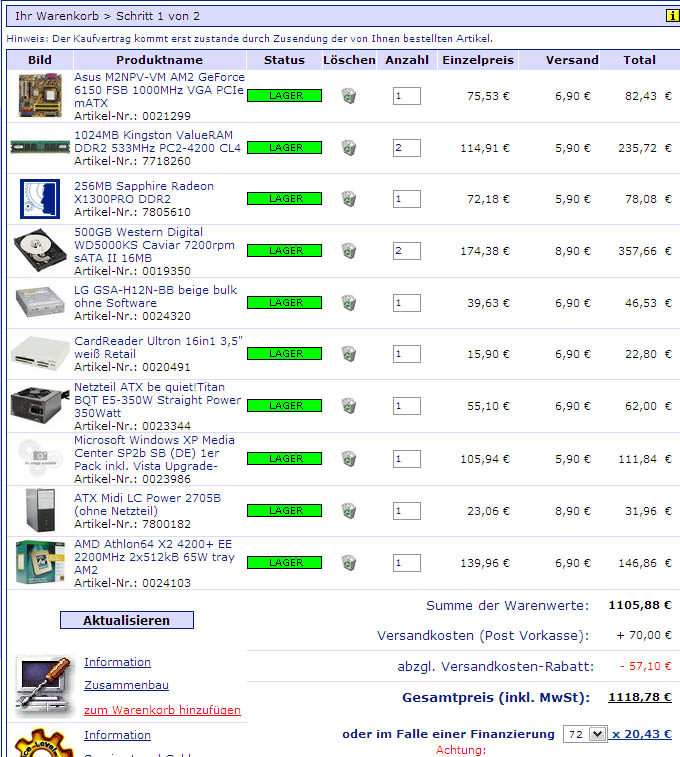Click quantity field for ATX Midi case
This screenshot has height=757, width=680.
[x=407, y=511]
